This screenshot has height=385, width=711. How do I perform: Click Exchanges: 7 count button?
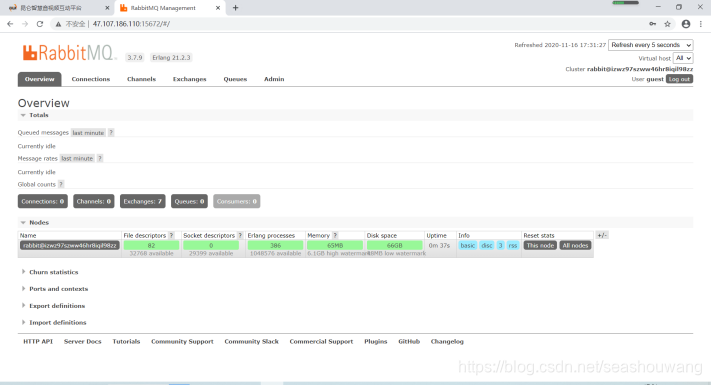click(x=142, y=201)
